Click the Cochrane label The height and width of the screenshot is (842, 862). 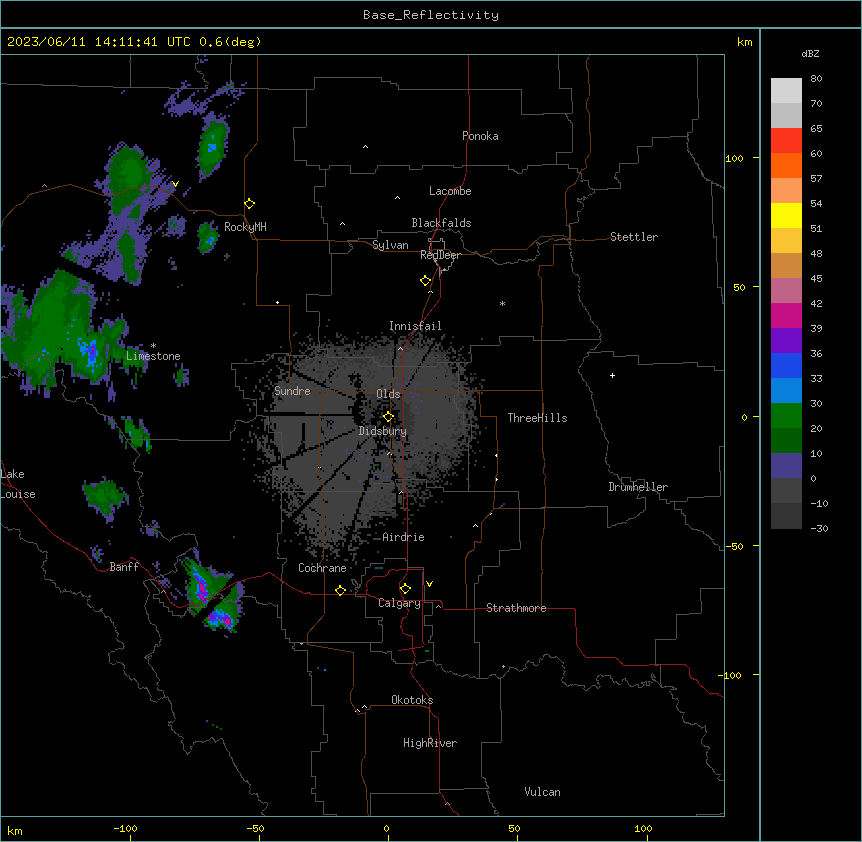322,568
